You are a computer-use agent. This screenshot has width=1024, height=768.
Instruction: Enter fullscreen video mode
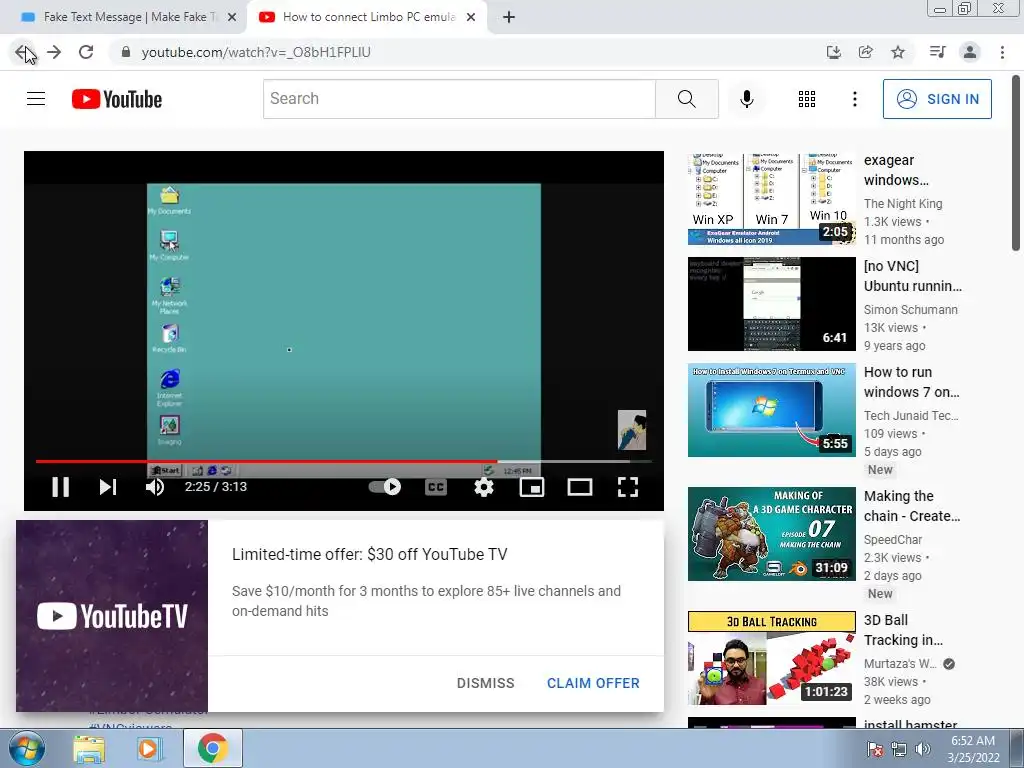pyautogui.click(x=628, y=487)
